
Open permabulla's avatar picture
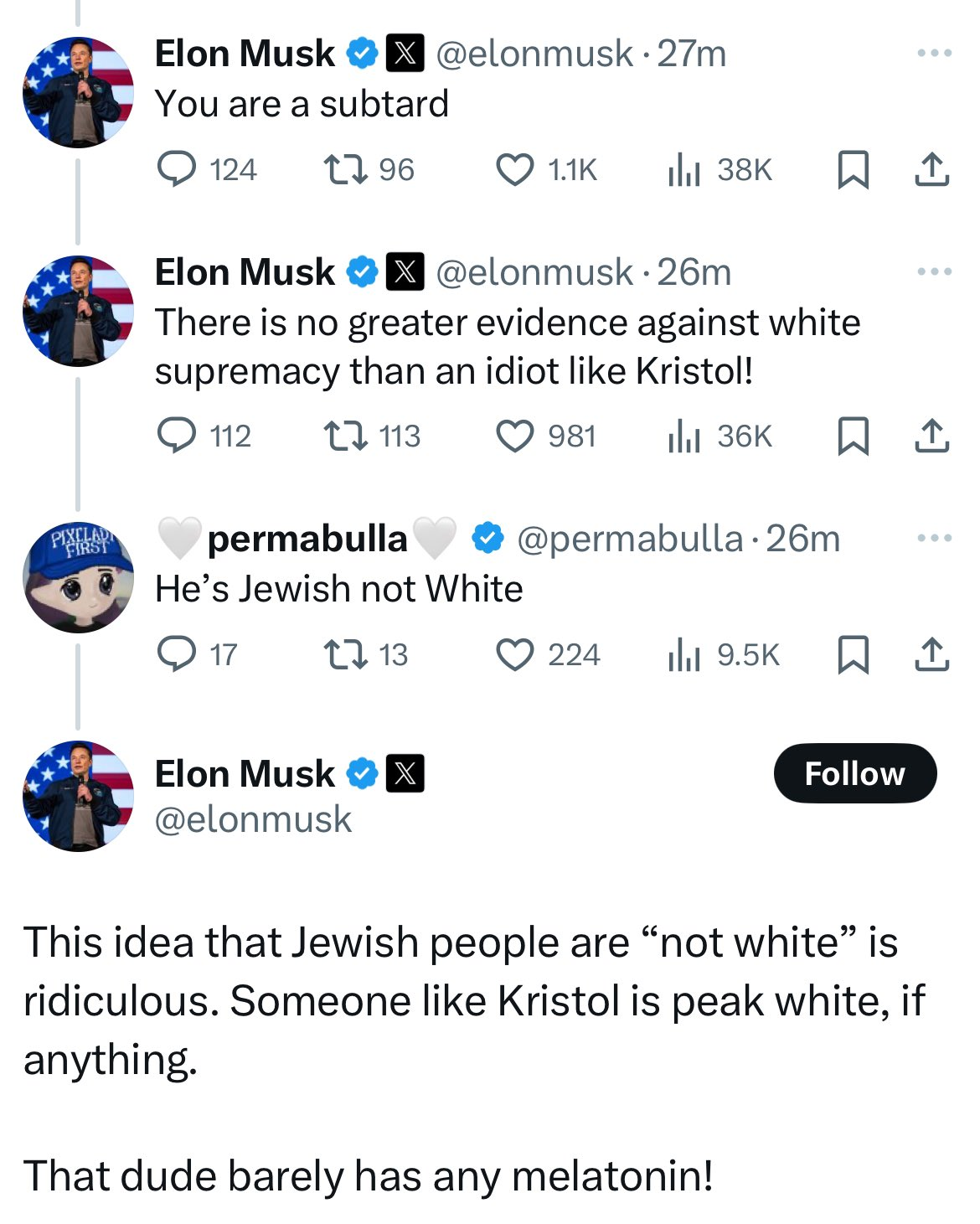click(78, 577)
